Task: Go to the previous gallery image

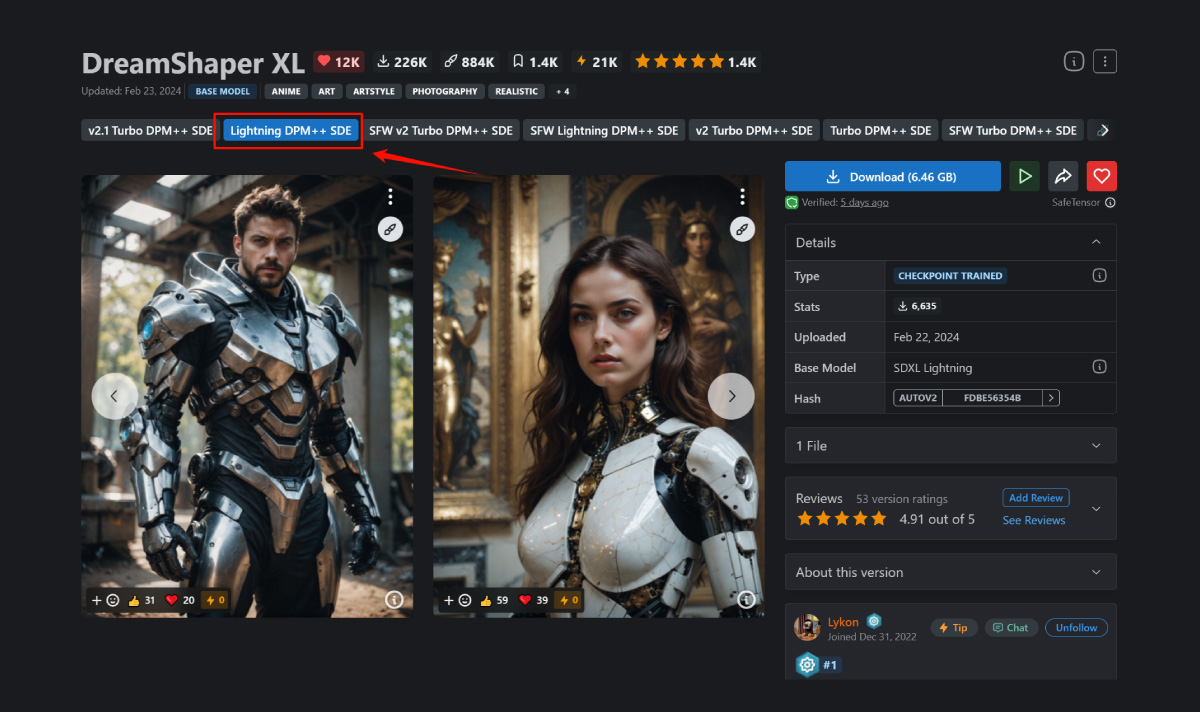Action: pyautogui.click(x=115, y=396)
